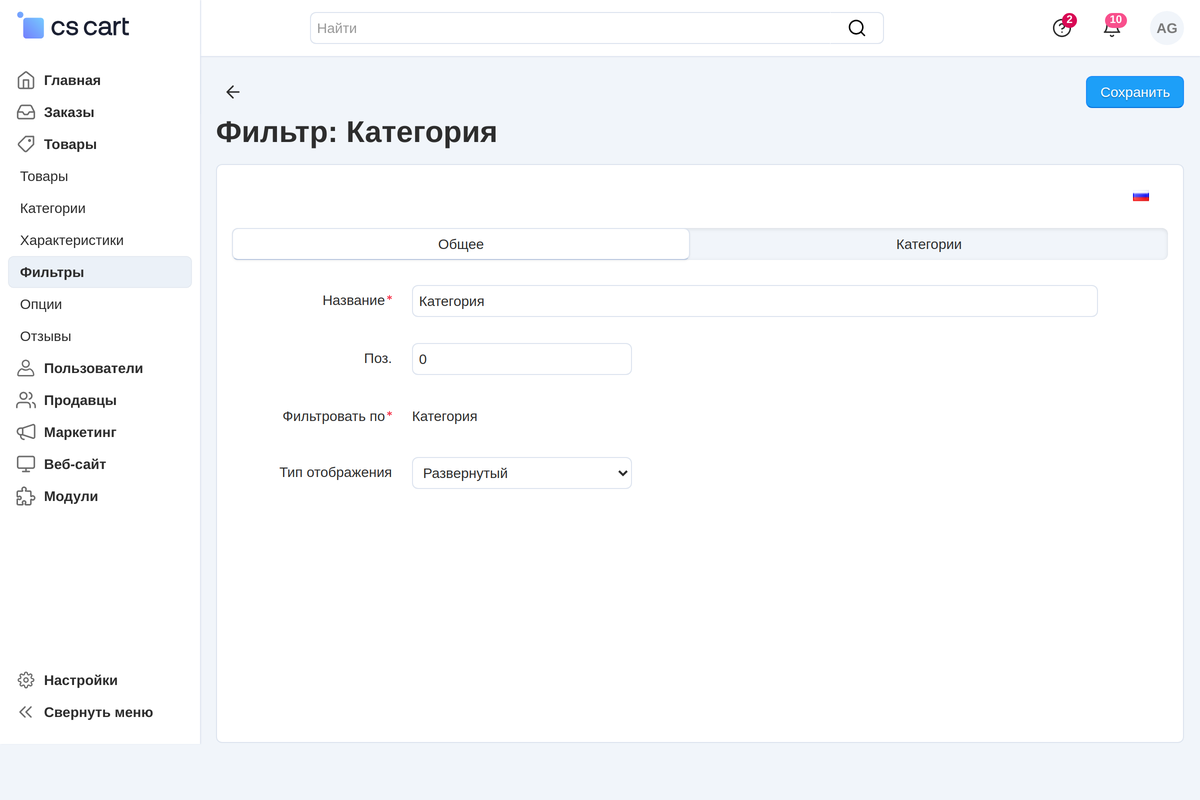Switch to the Общее tab

pyautogui.click(x=461, y=244)
